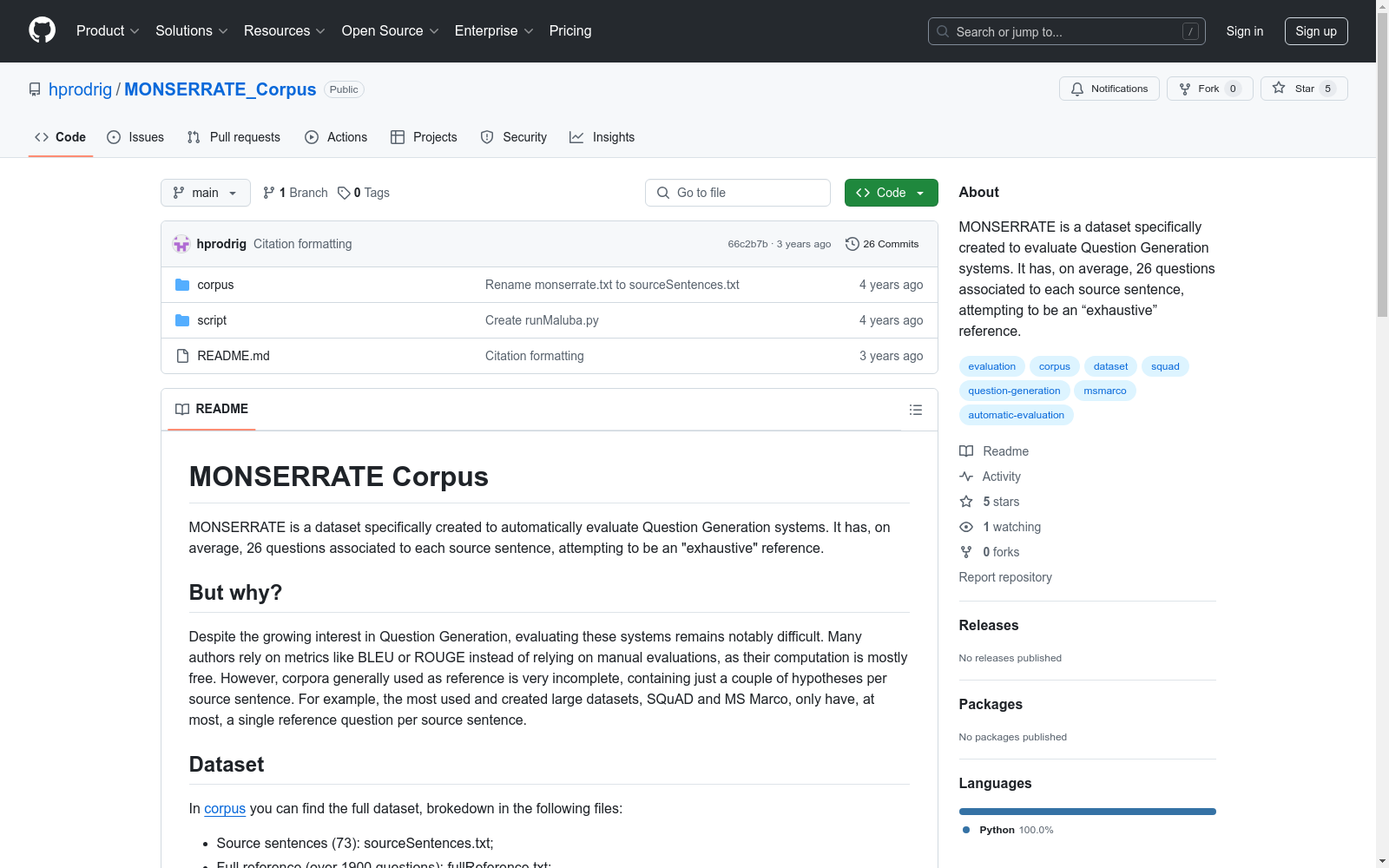Click the dataset topic tag
The height and width of the screenshot is (868, 1389).
click(1111, 366)
